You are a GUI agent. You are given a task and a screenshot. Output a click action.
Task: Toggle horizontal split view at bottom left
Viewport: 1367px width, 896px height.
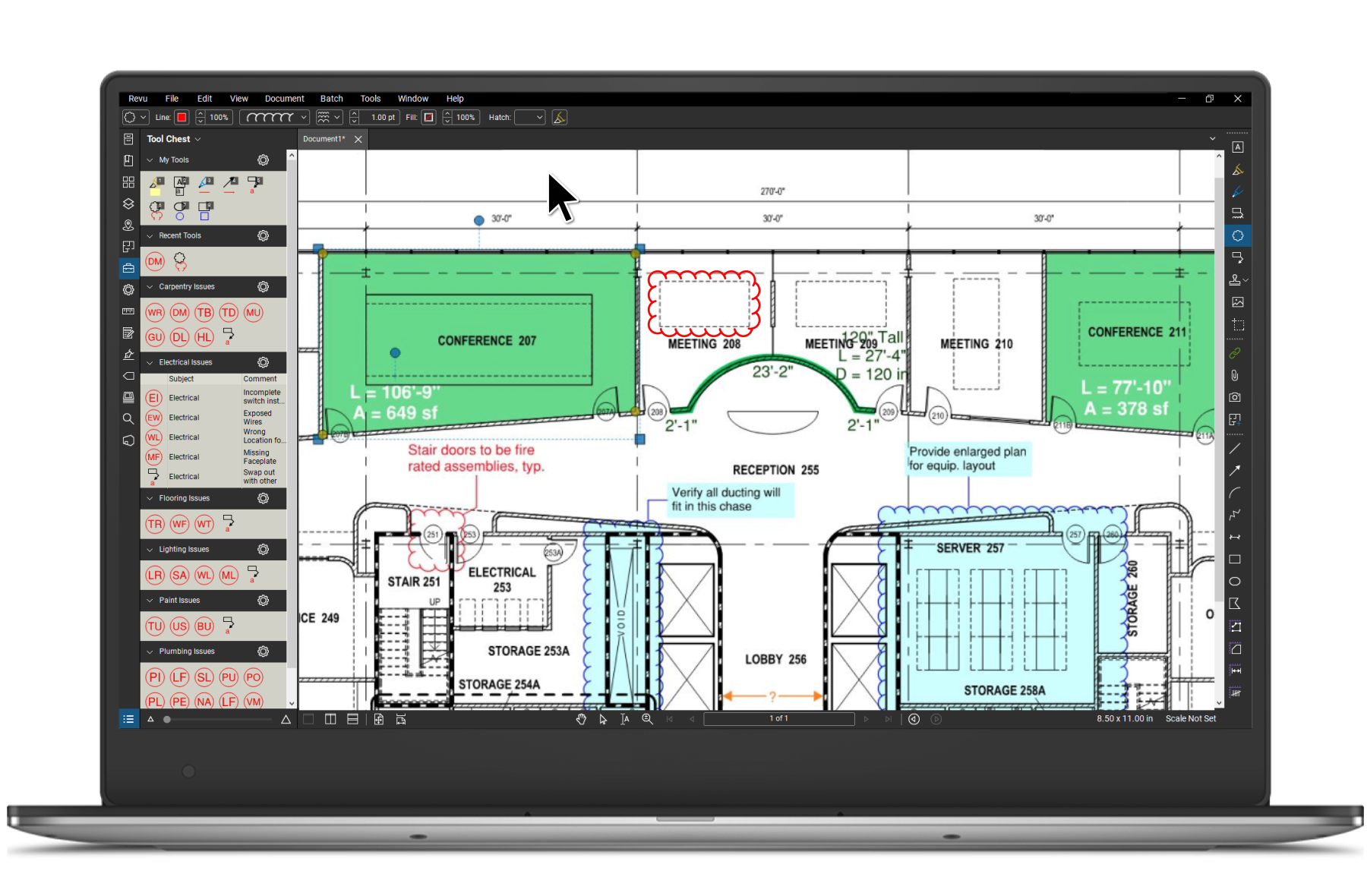click(x=353, y=719)
